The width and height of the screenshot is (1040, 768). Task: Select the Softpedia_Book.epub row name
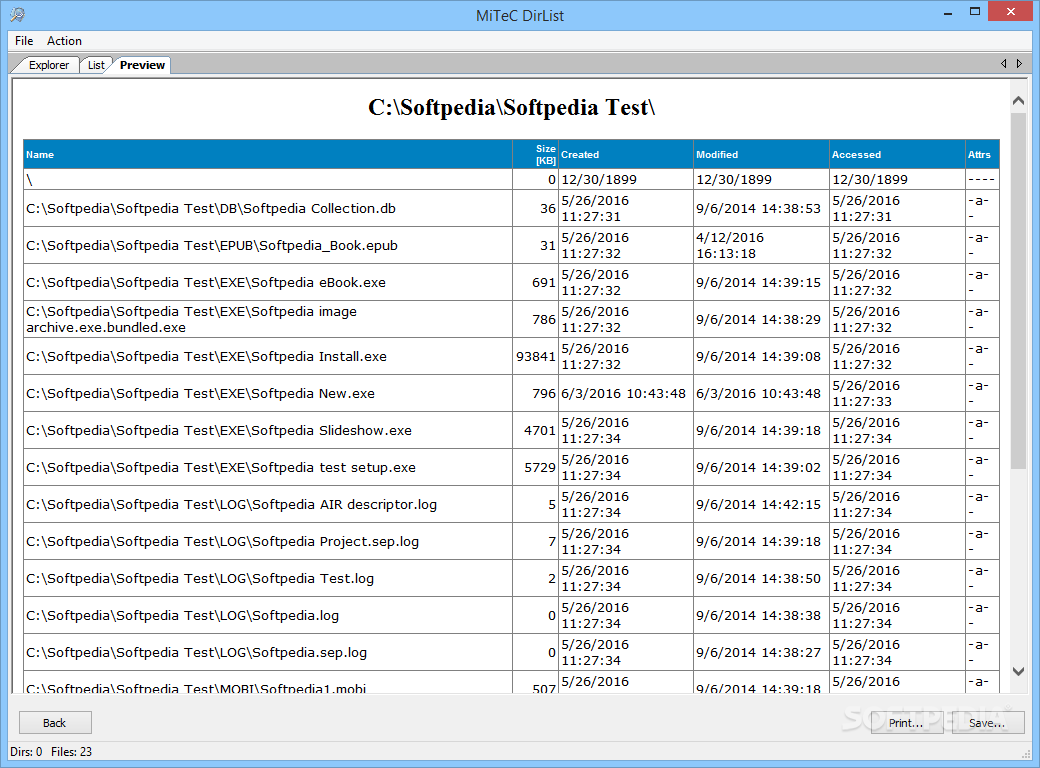(212, 245)
